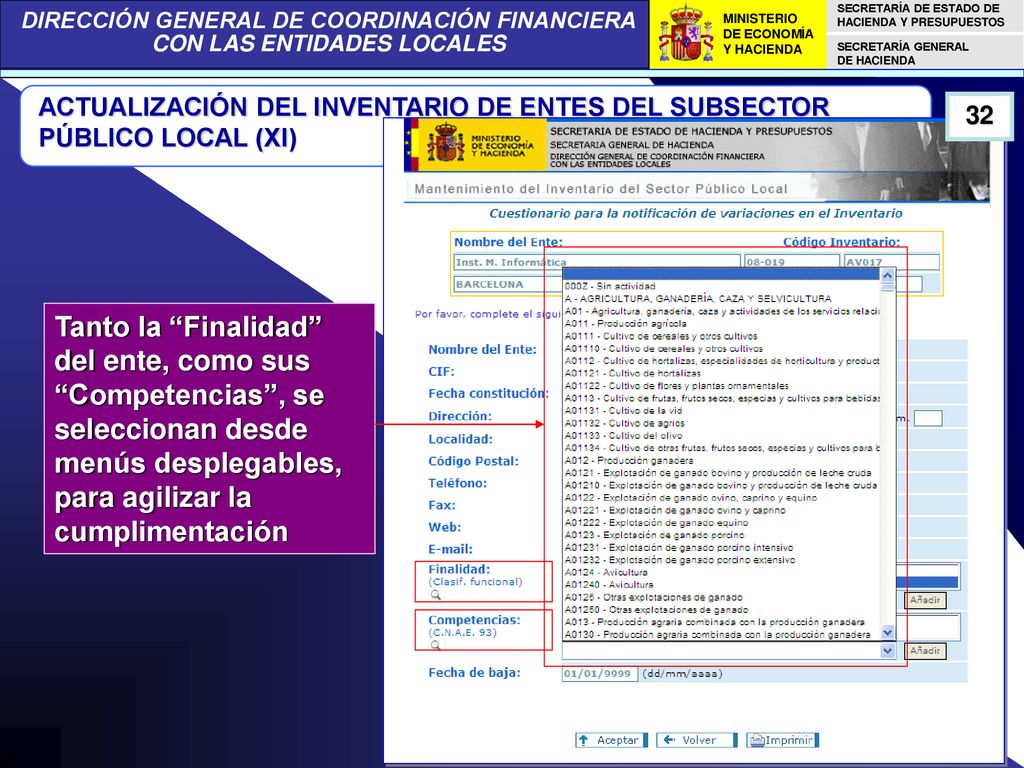1024x768 pixels.
Task: Click the 'Código Postal:' label
Action: (x=473, y=461)
